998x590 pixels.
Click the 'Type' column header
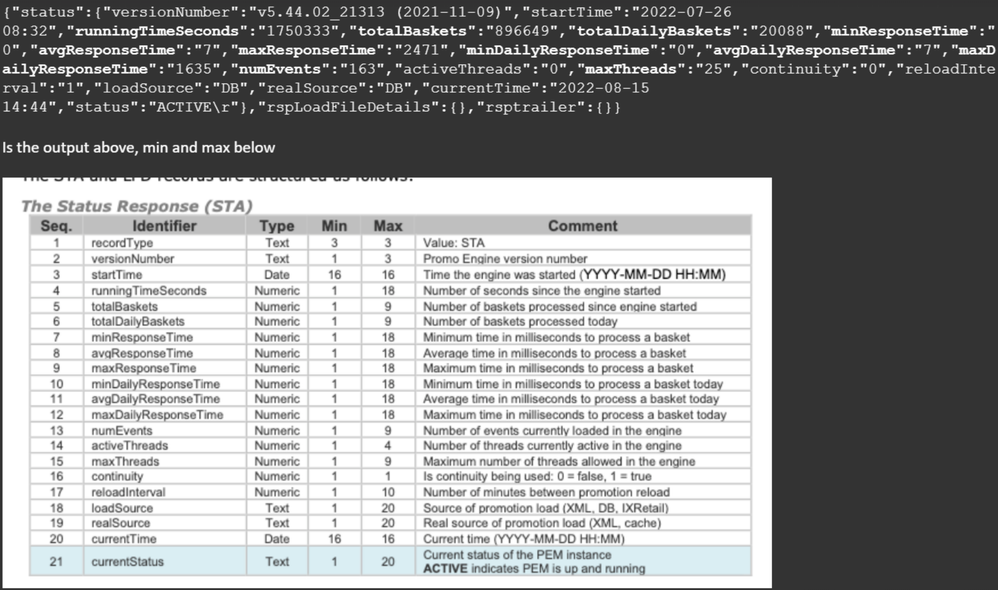[277, 226]
